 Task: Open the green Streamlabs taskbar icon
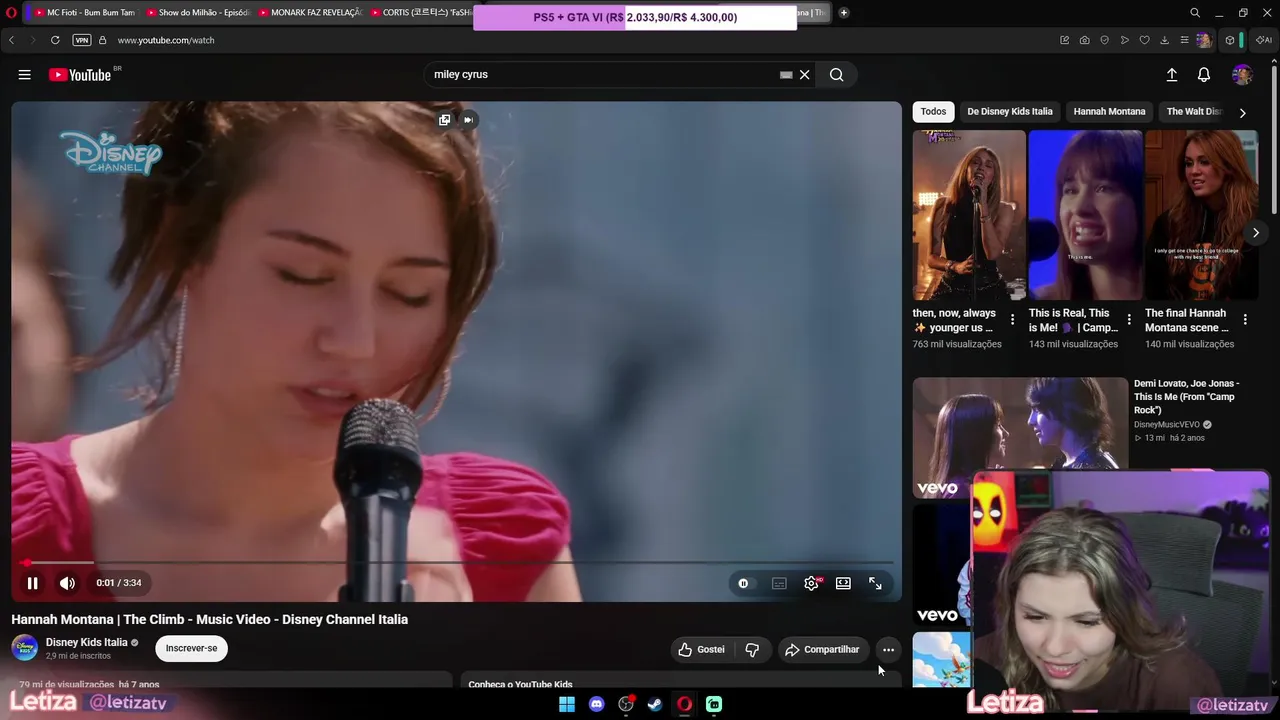[714, 705]
